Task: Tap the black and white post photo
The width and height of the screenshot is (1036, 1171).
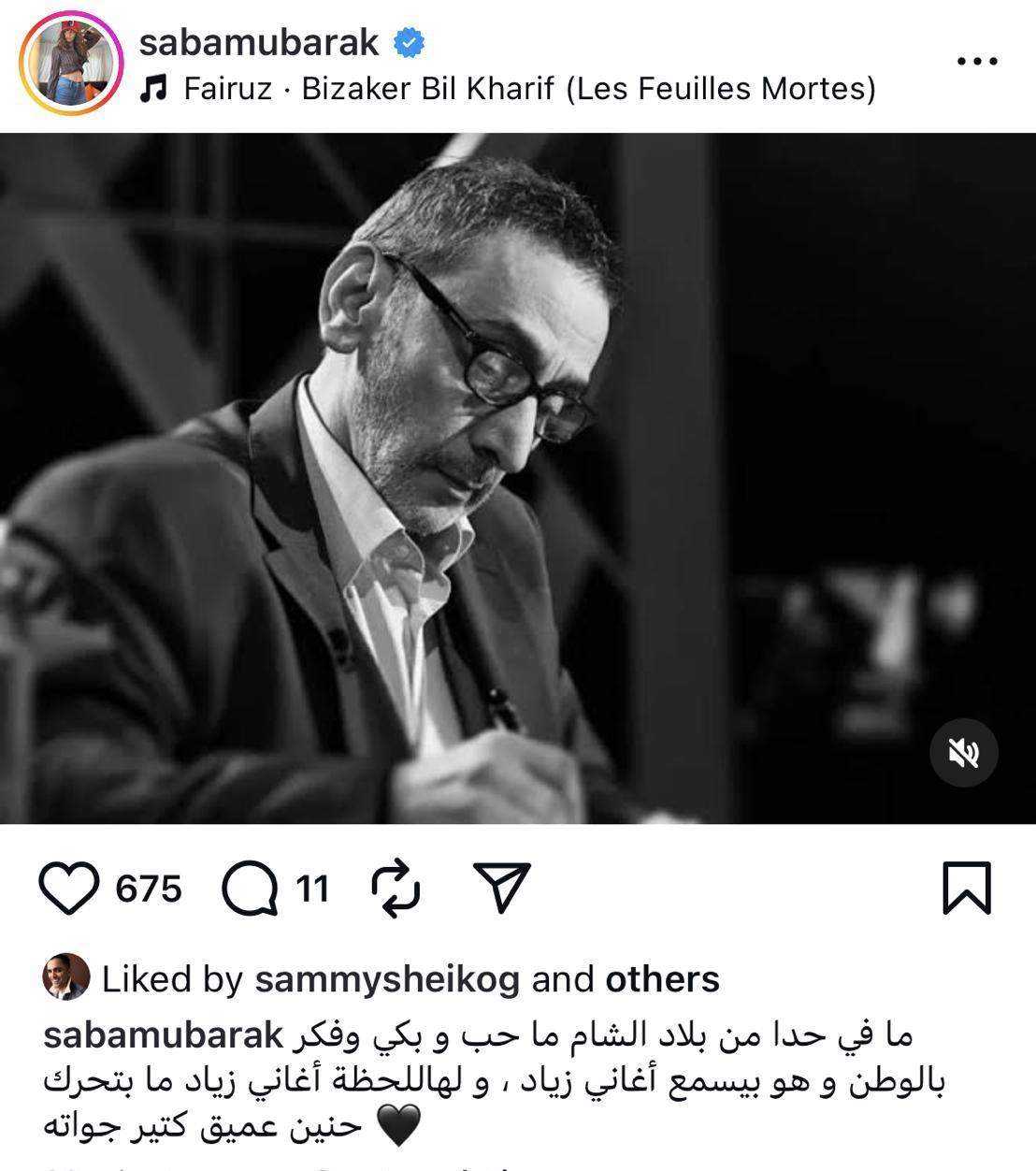Action: (x=518, y=478)
